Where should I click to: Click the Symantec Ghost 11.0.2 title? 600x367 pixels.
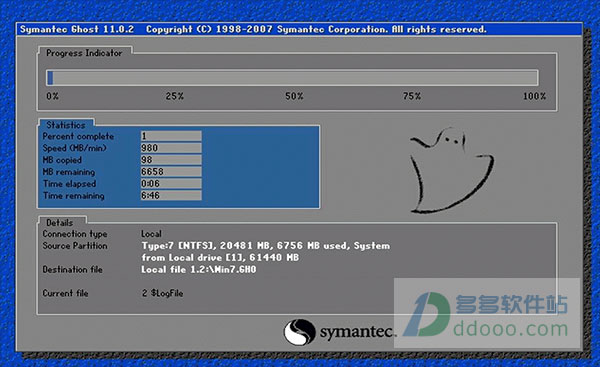tap(77, 29)
